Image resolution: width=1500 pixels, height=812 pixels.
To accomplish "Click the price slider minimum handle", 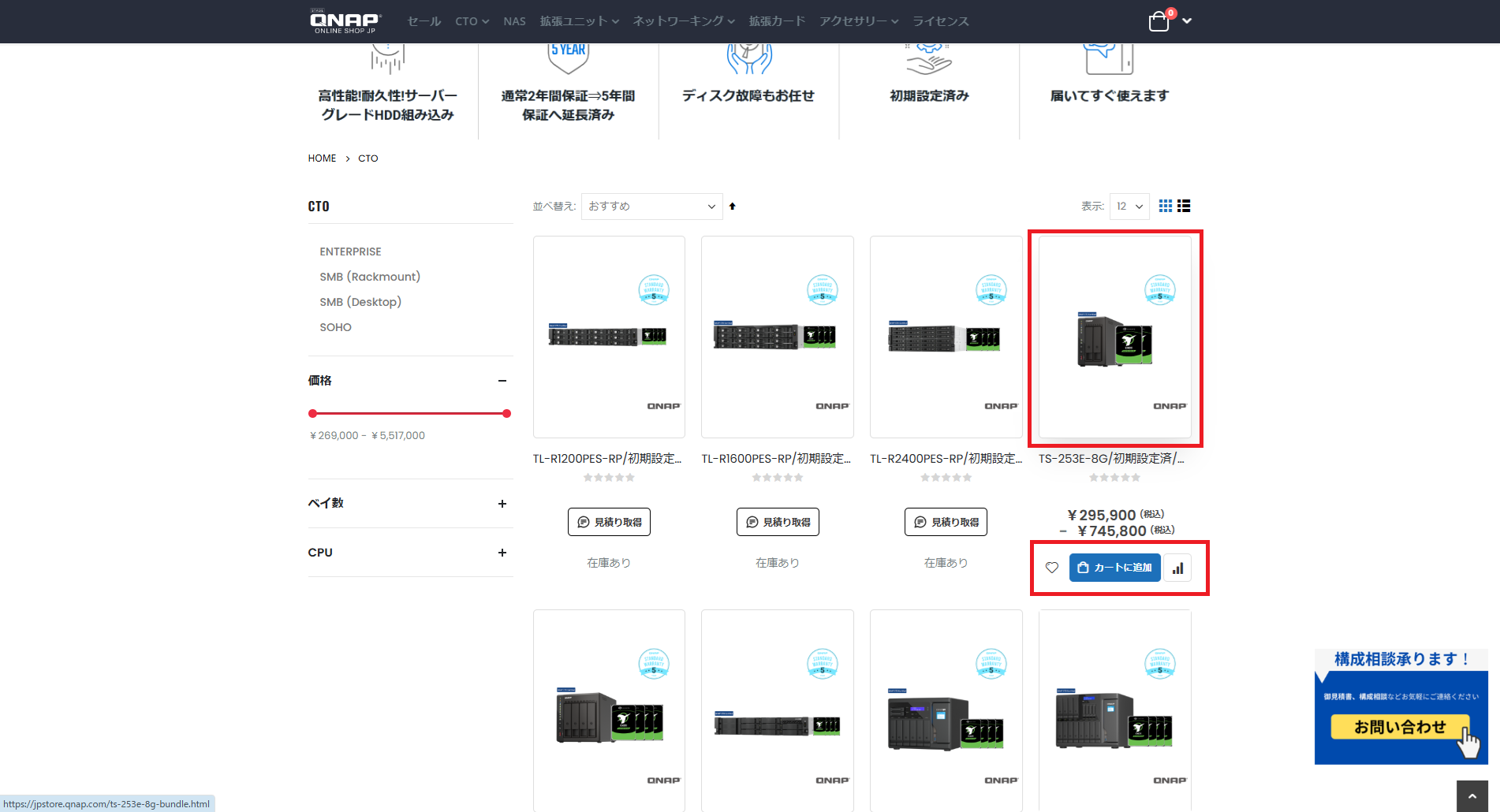I will click(x=313, y=413).
